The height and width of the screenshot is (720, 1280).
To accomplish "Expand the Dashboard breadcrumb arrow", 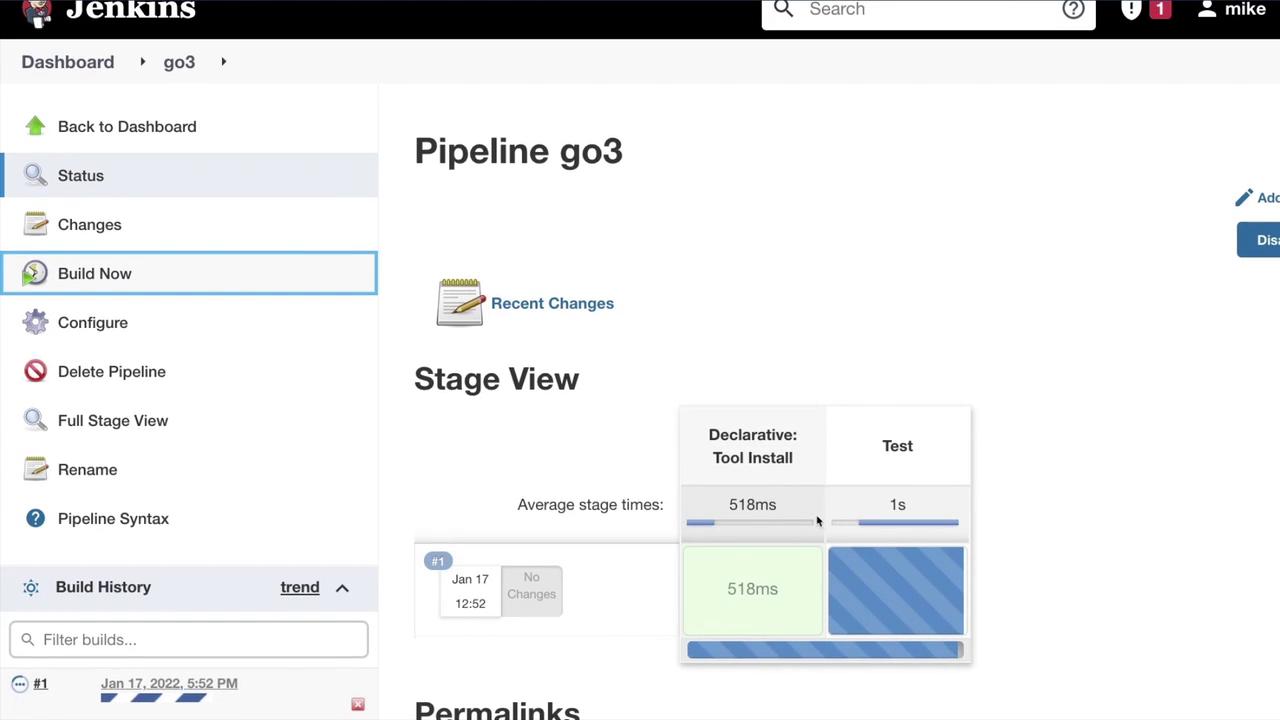I will coord(142,62).
